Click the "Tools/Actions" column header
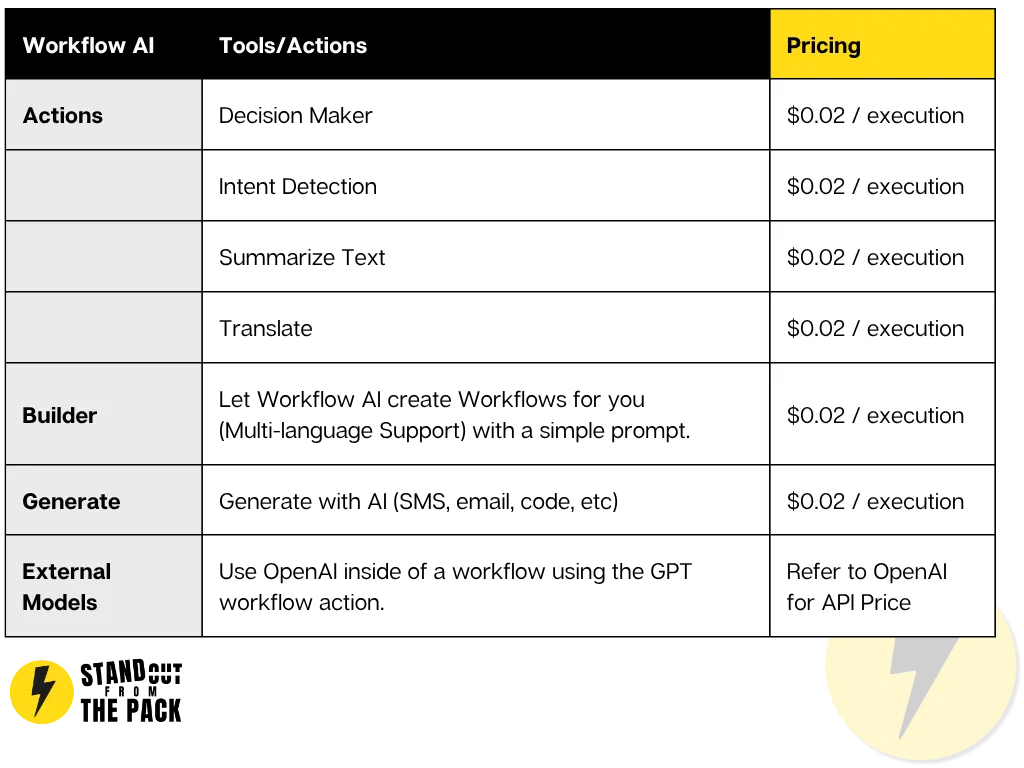 coord(293,45)
